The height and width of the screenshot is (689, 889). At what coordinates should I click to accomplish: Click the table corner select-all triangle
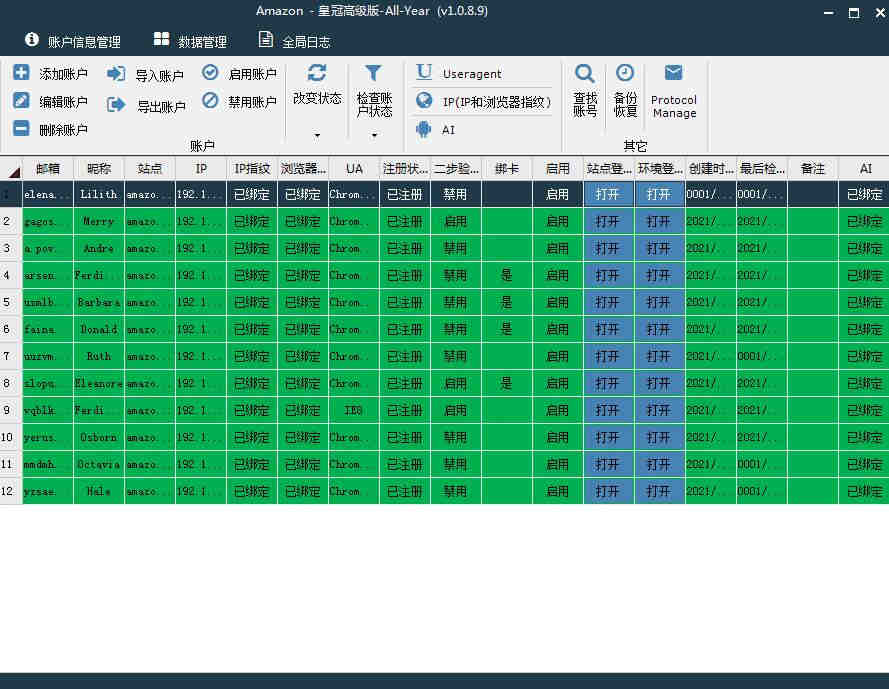pyautogui.click(x=13, y=171)
